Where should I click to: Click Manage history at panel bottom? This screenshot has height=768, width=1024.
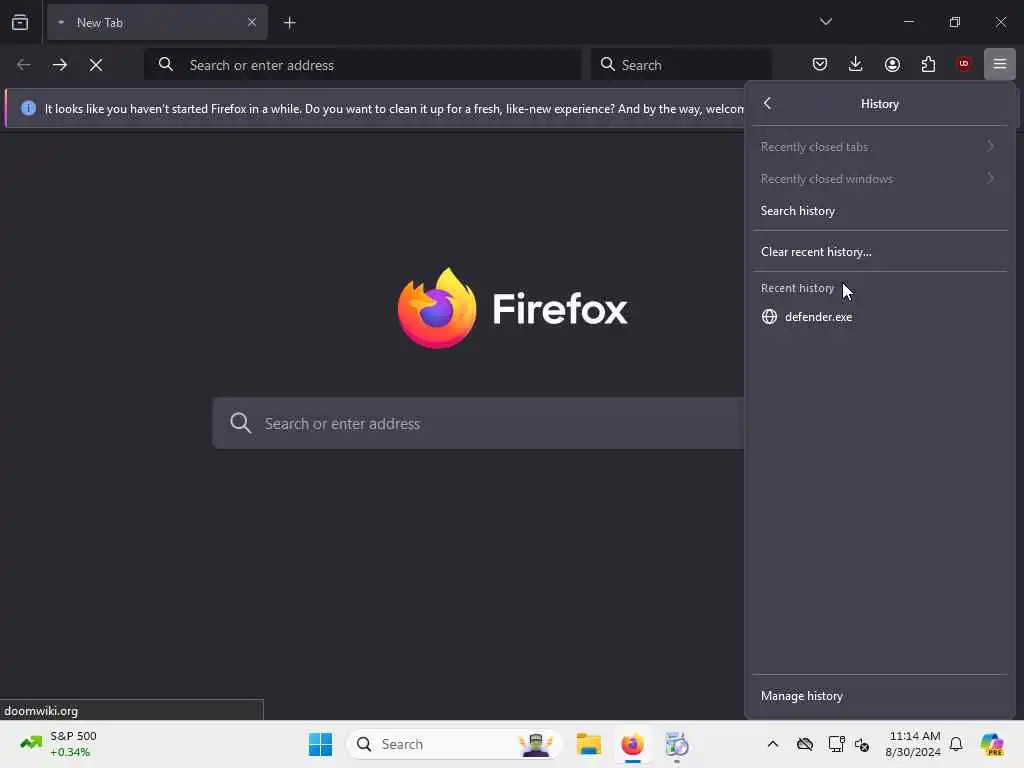[880, 696]
